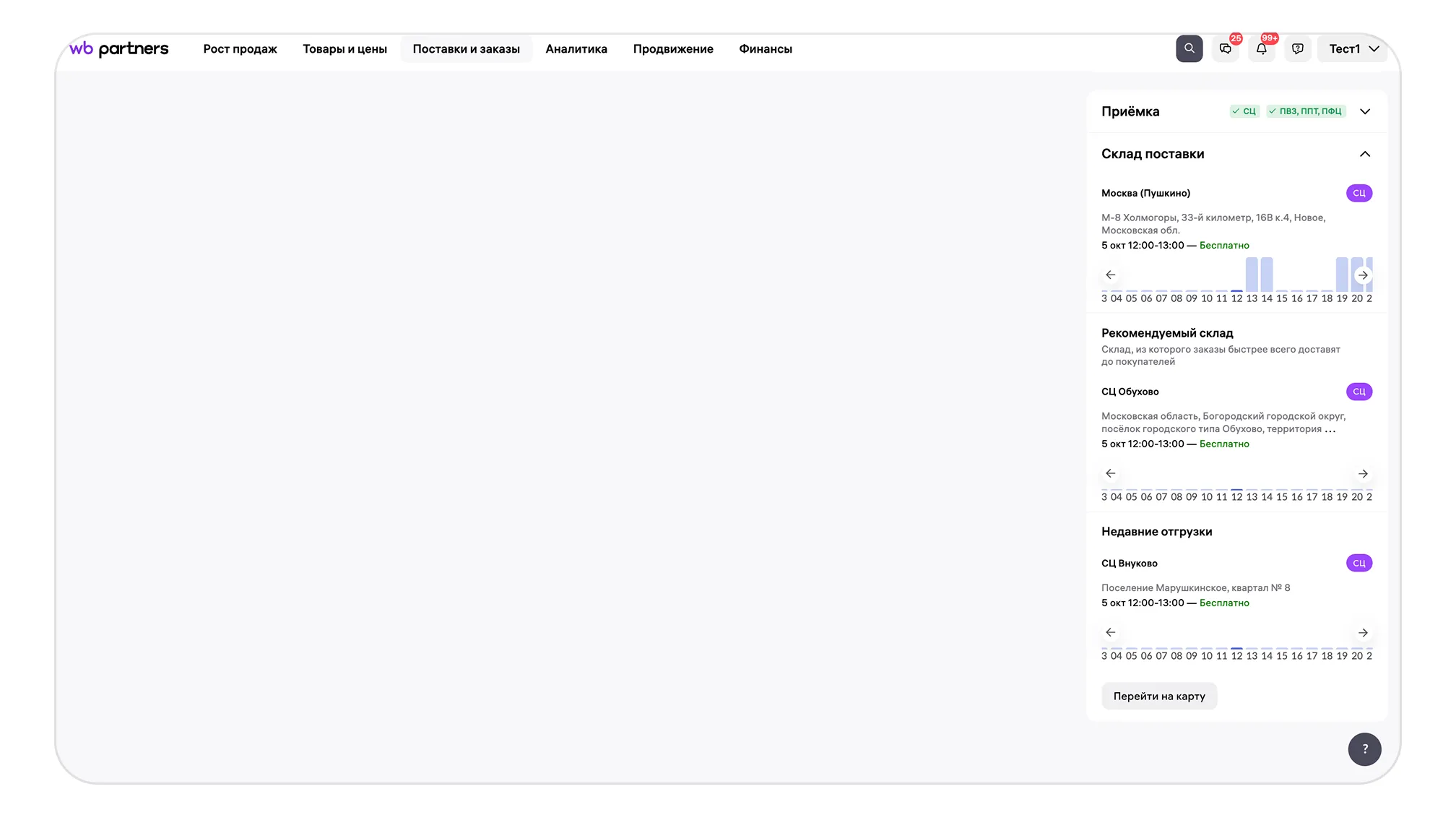Select the СЦ Внуково warehouse name

click(x=1129, y=563)
